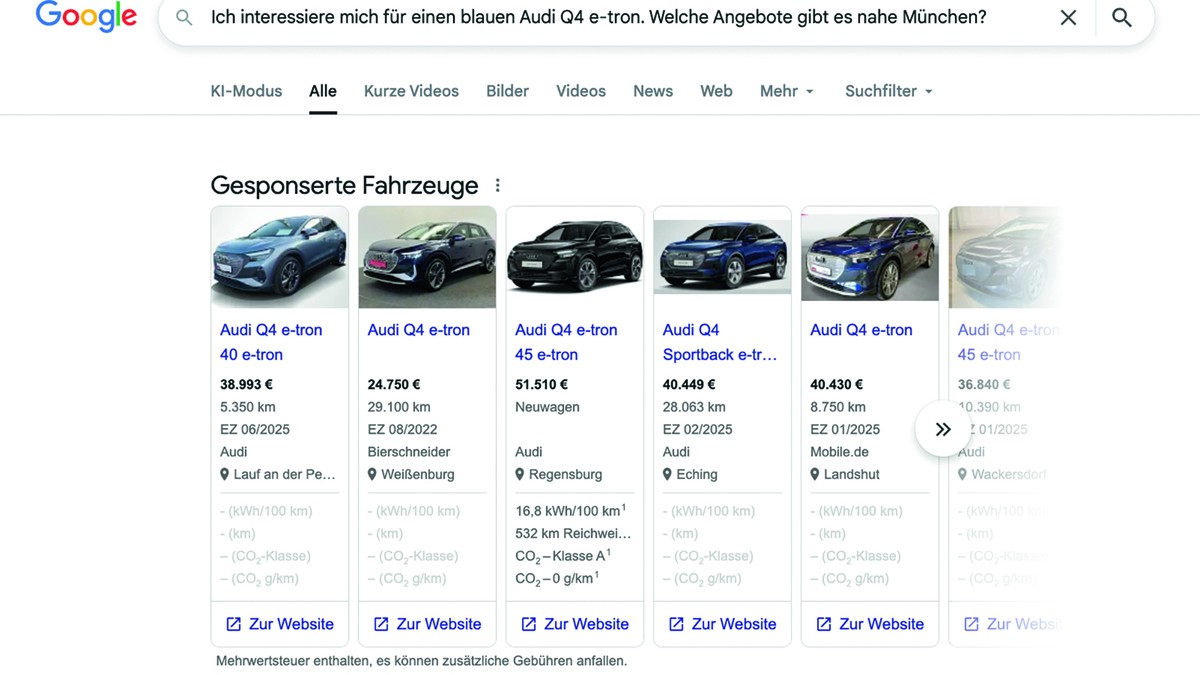Click the blue Audi photo for Landshut listing
The image size is (1200, 675).
(x=869, y=257)
